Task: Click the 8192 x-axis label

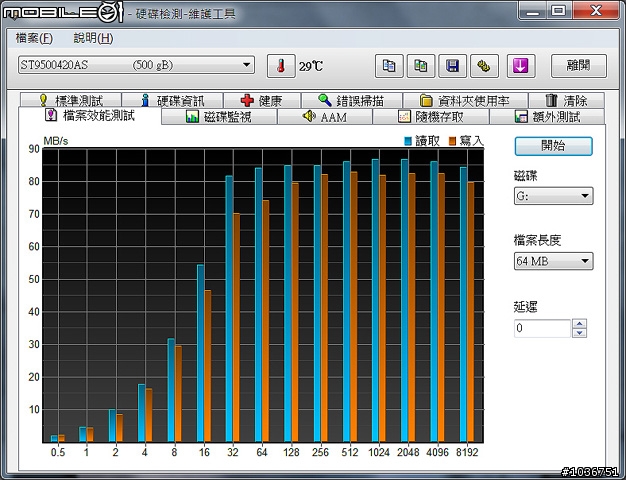Action: [x=467, y=452]
